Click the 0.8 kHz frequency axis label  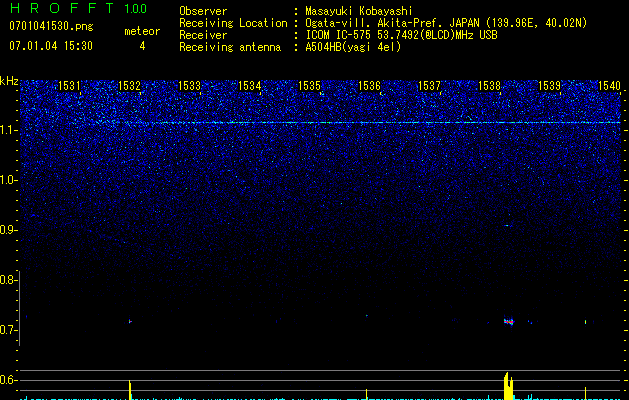point(8,280)
